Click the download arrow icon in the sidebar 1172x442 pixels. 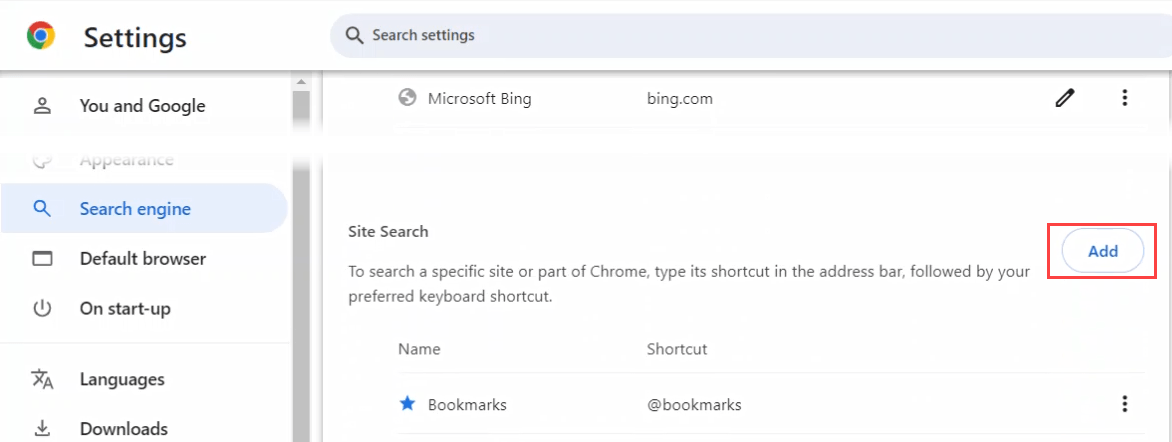42,429
